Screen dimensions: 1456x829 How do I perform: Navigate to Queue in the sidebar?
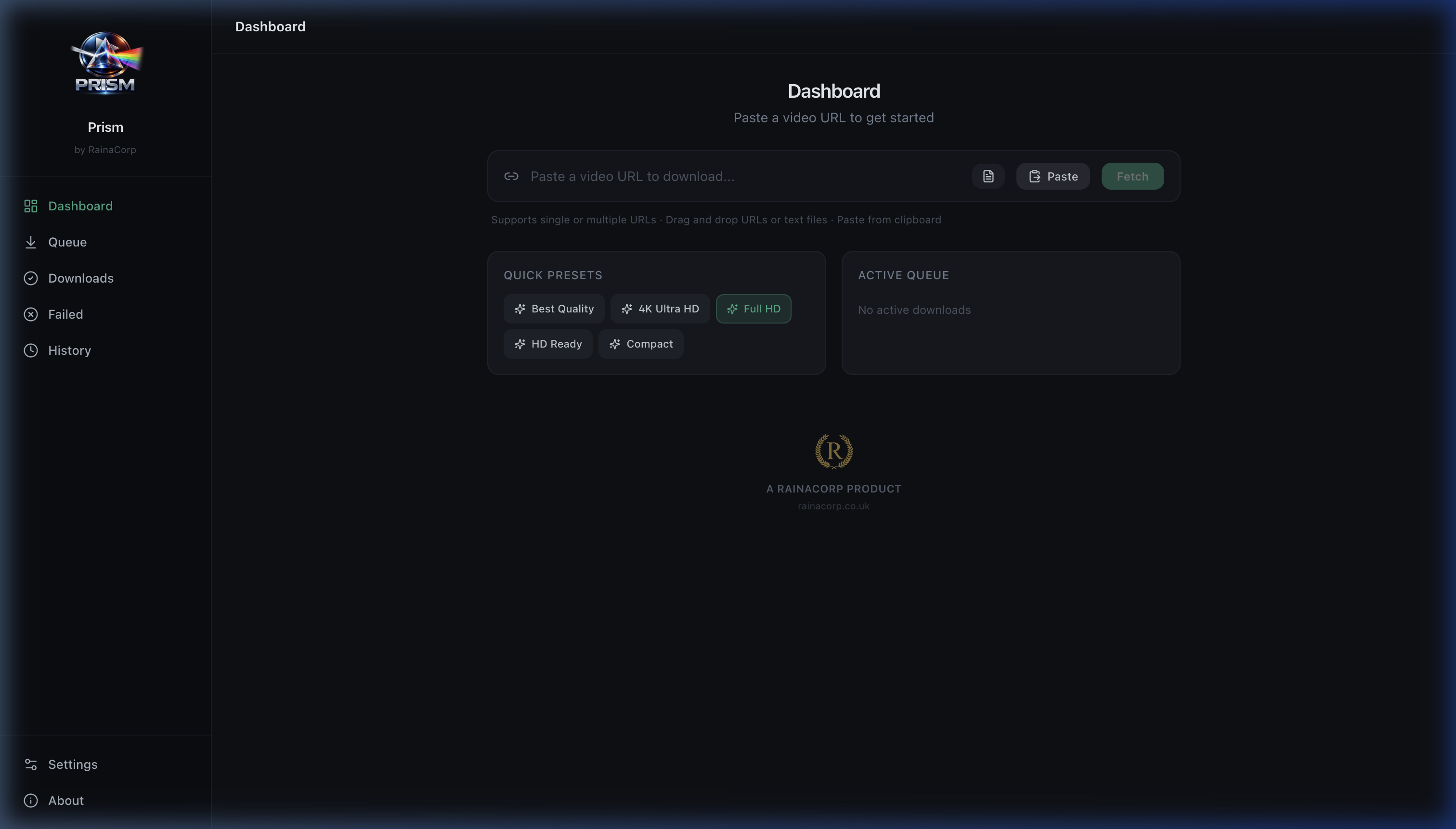(x=66, y=242)
